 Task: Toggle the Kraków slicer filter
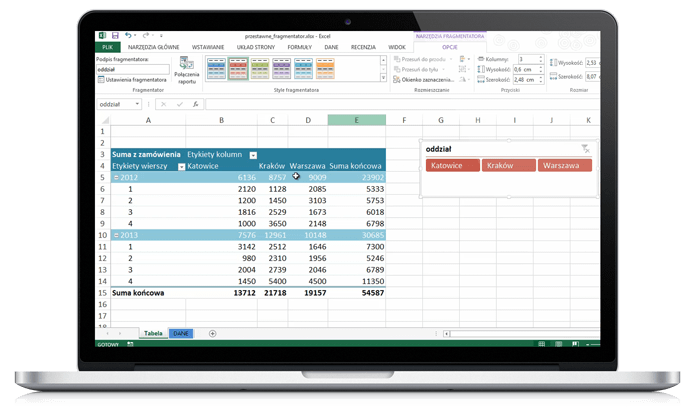[507, 165]
